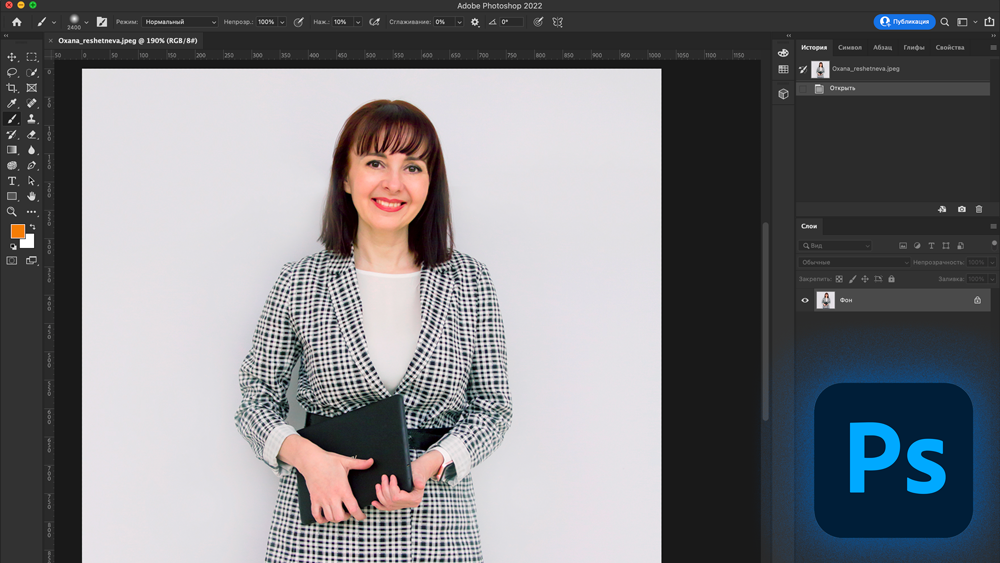
Task: Toggle Quick Mask mode
Action: [x=11, y=260]
